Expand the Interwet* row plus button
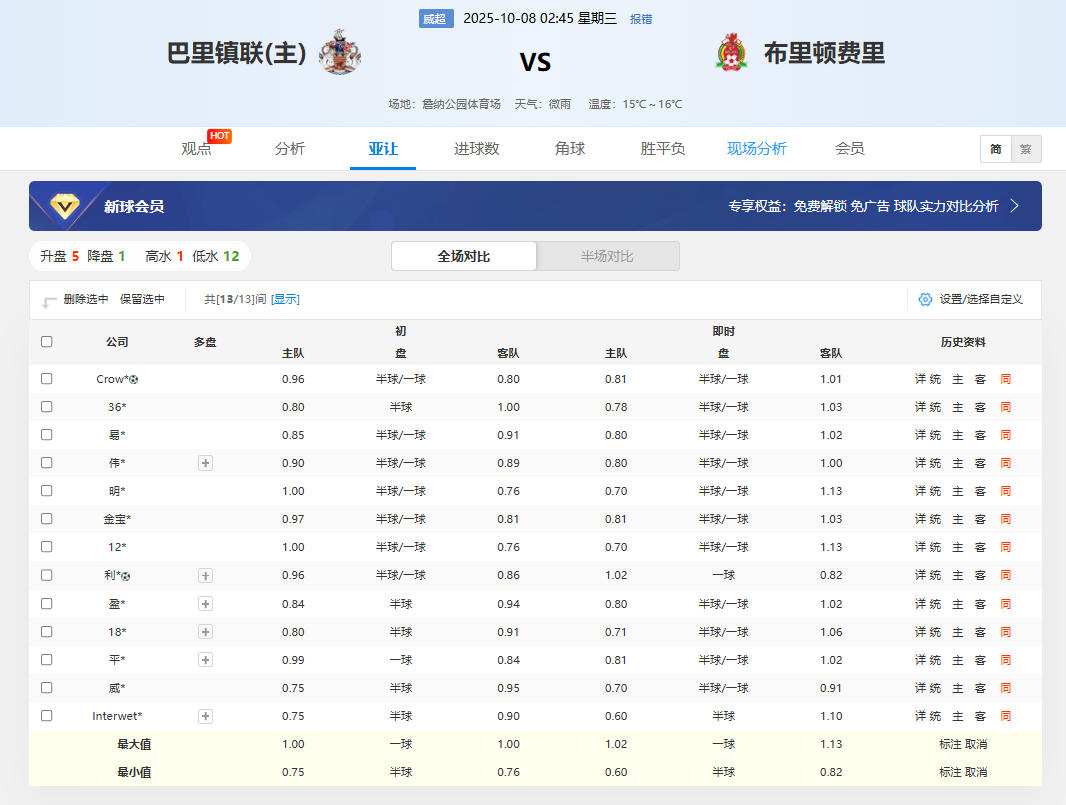1066x805 pixels. pyautogui.click(x=205, y=716)
